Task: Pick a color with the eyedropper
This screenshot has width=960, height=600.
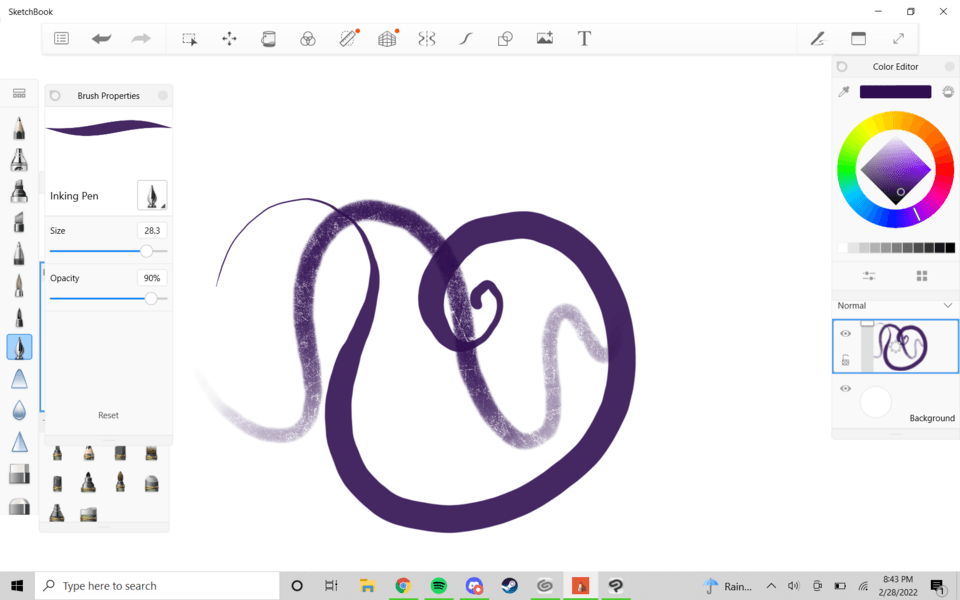Action: point(843,91)
